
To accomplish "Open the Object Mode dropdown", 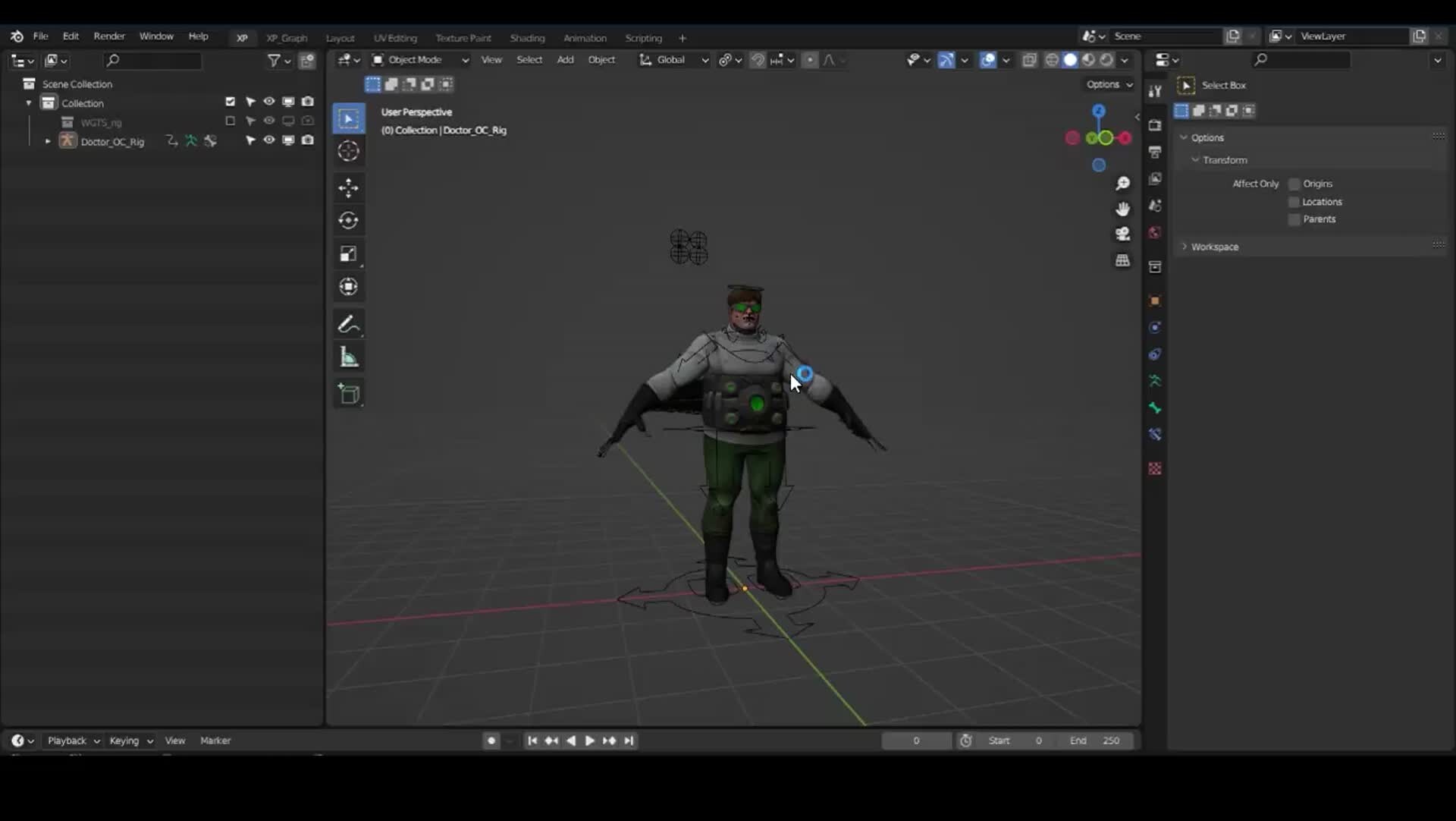I will 419,59.
